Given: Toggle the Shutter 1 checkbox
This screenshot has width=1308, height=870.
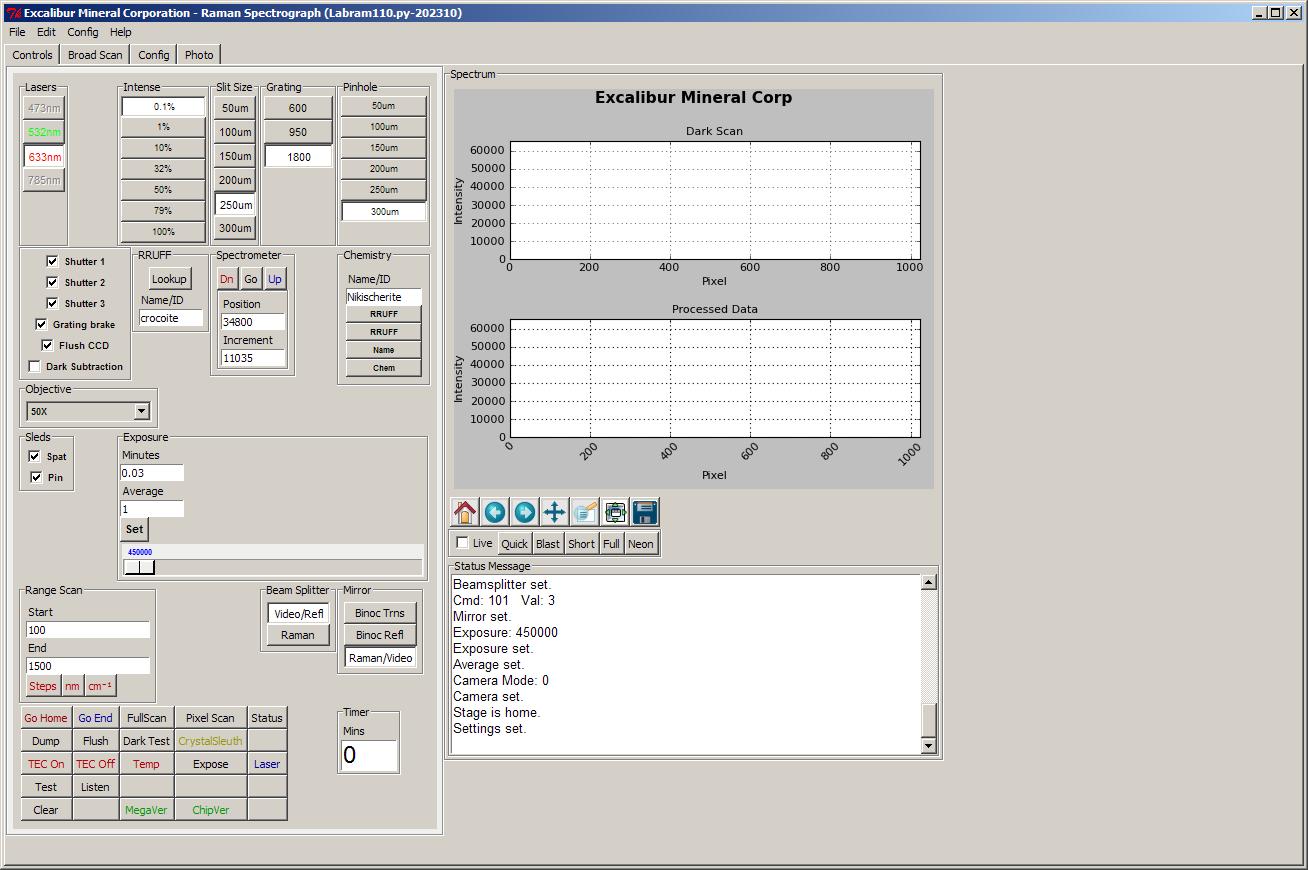Looking at the screenshot, I should tap(52, 261).
